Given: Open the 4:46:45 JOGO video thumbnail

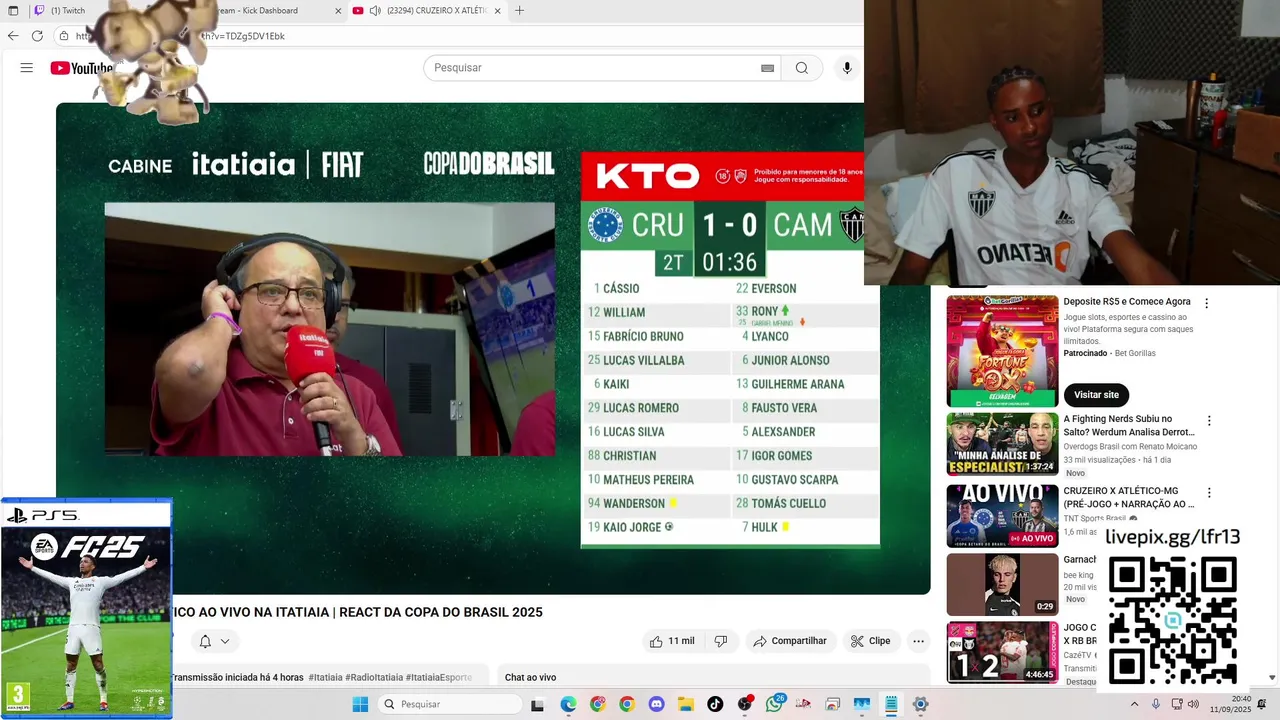Looking at the screenshot, I should [x=1002, y=653].
